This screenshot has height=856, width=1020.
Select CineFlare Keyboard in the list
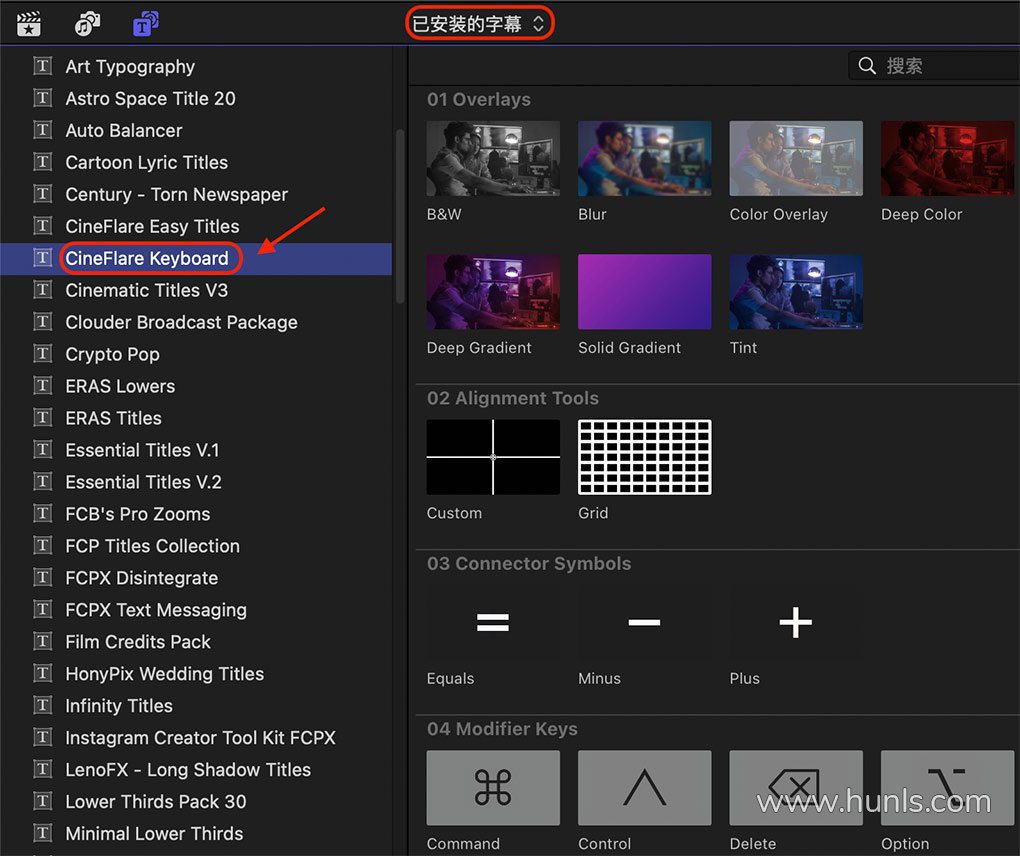pos(147,258)
